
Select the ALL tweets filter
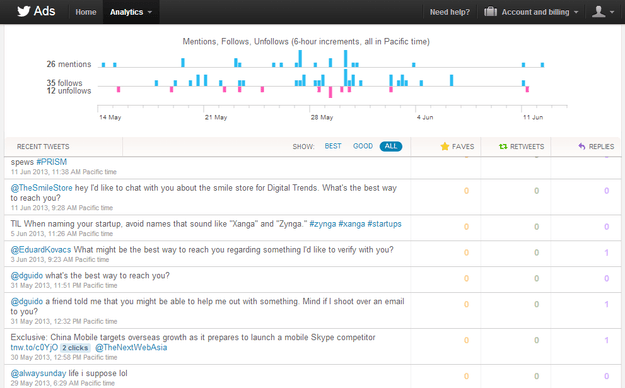coord(391,146)
